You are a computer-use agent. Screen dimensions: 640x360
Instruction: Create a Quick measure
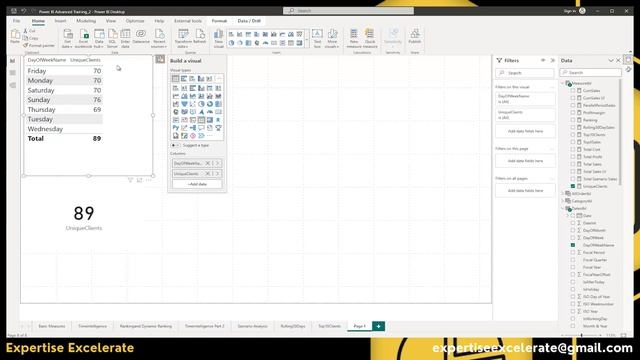pyautogui.click(x=370, y=39)
